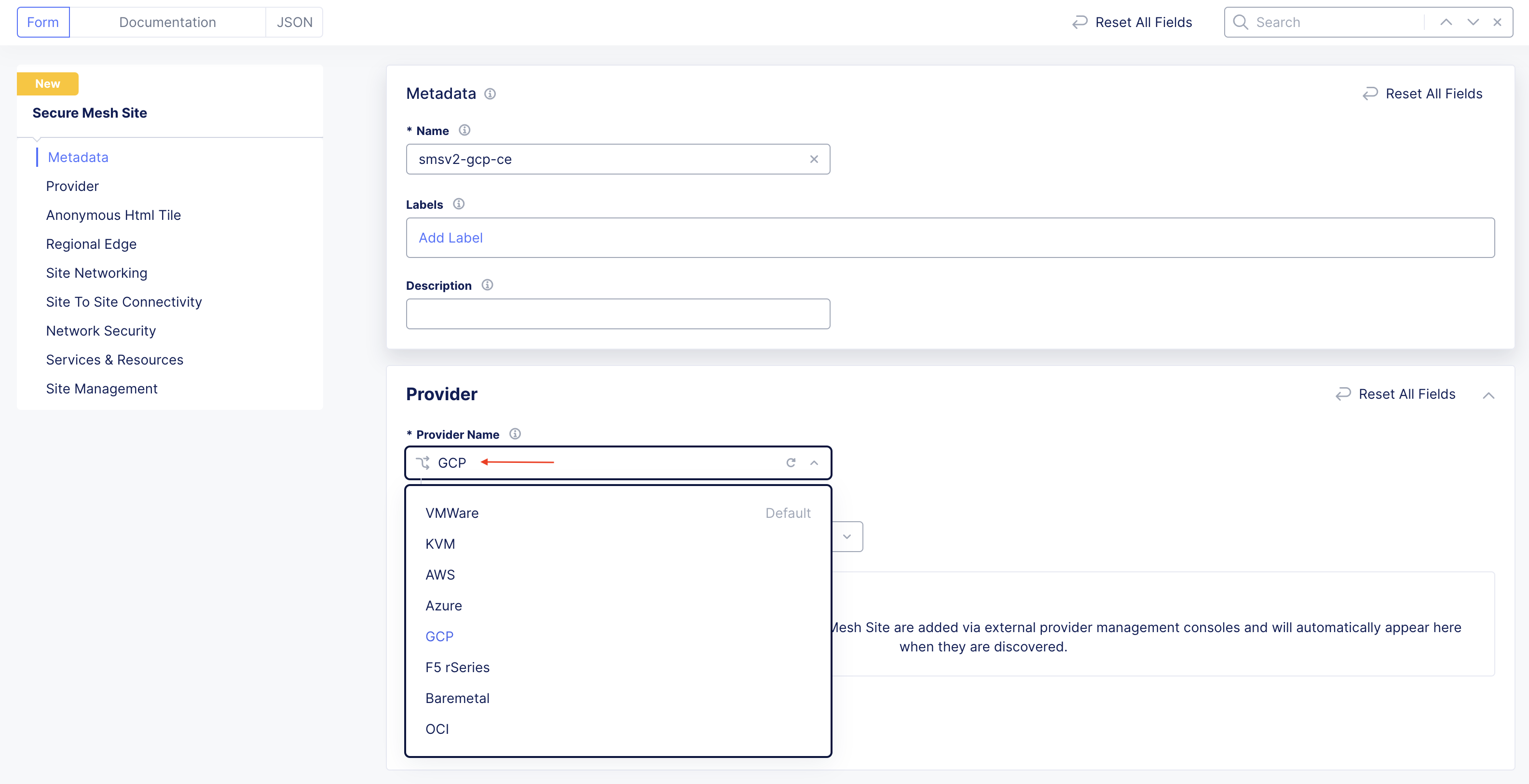Open the dropdown below the provider selector
This screenshot has width=1529, height=784.
coord(847,536)
